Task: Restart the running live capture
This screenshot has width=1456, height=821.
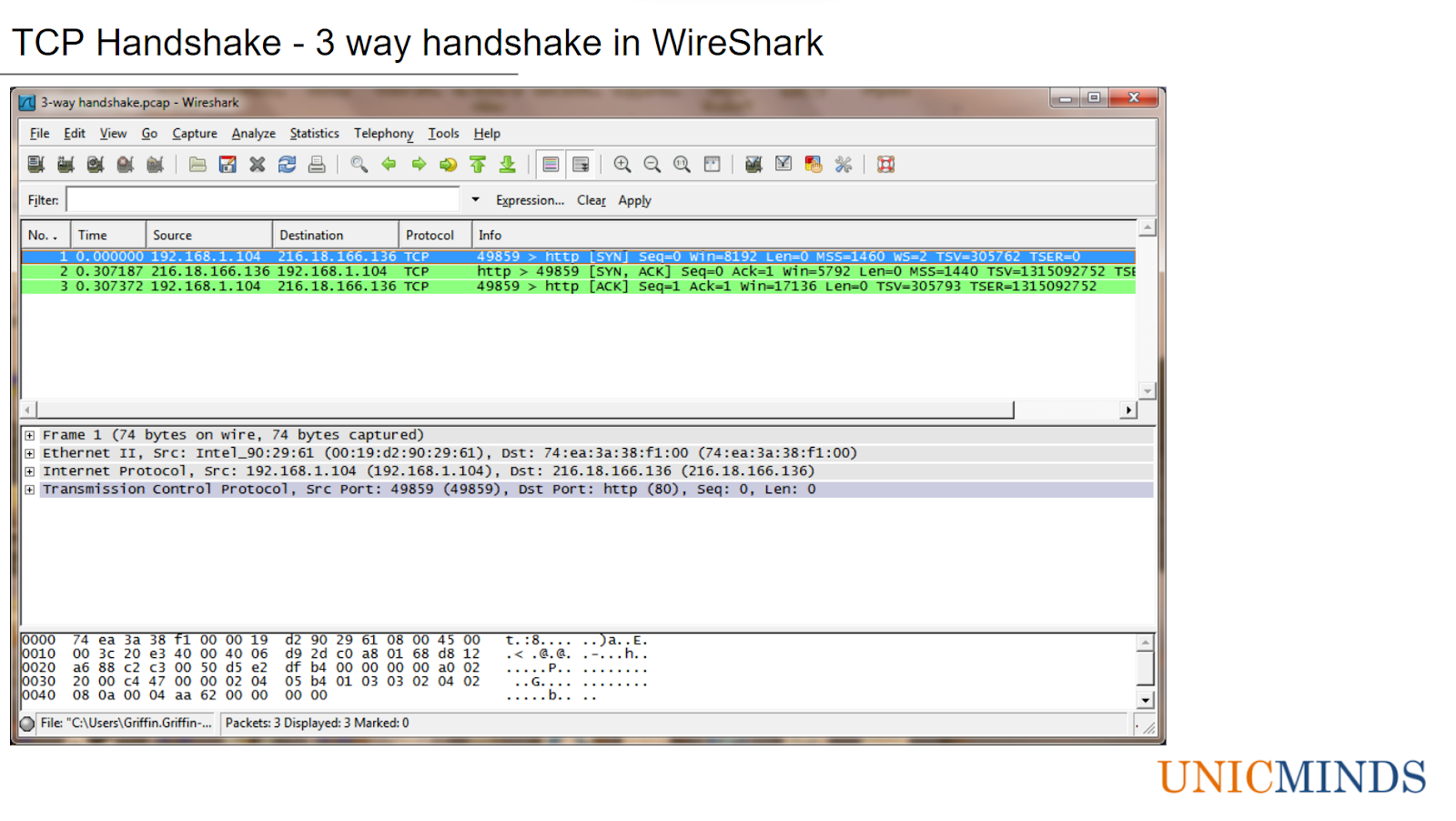Action: pyautogui.click(x=156, y=165)
